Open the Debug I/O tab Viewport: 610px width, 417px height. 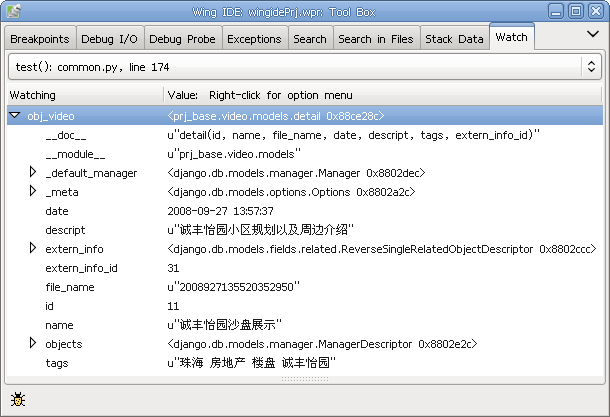point(110,39)
